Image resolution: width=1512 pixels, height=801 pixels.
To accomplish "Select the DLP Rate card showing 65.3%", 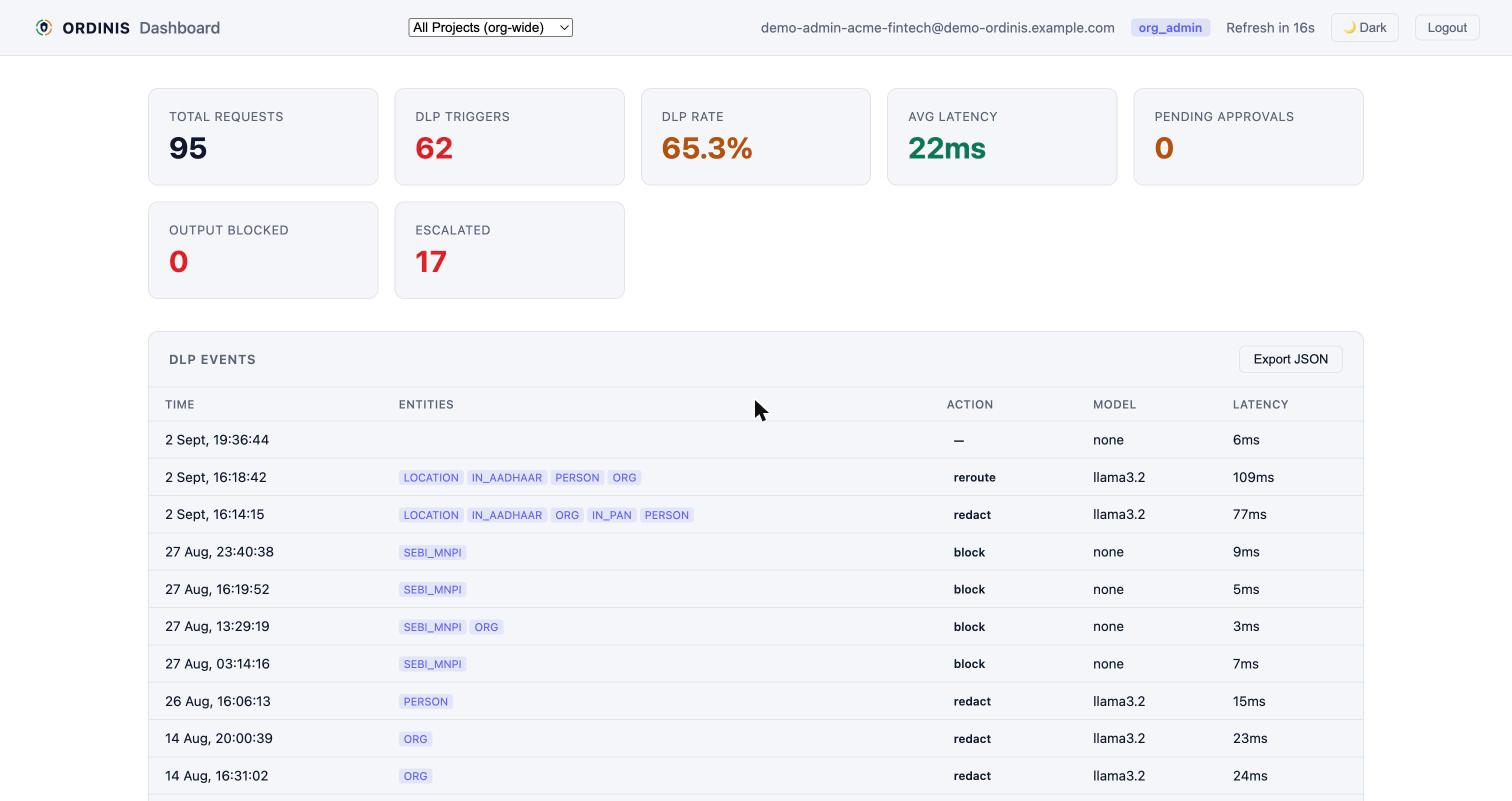I will click(x=755, y=137).
